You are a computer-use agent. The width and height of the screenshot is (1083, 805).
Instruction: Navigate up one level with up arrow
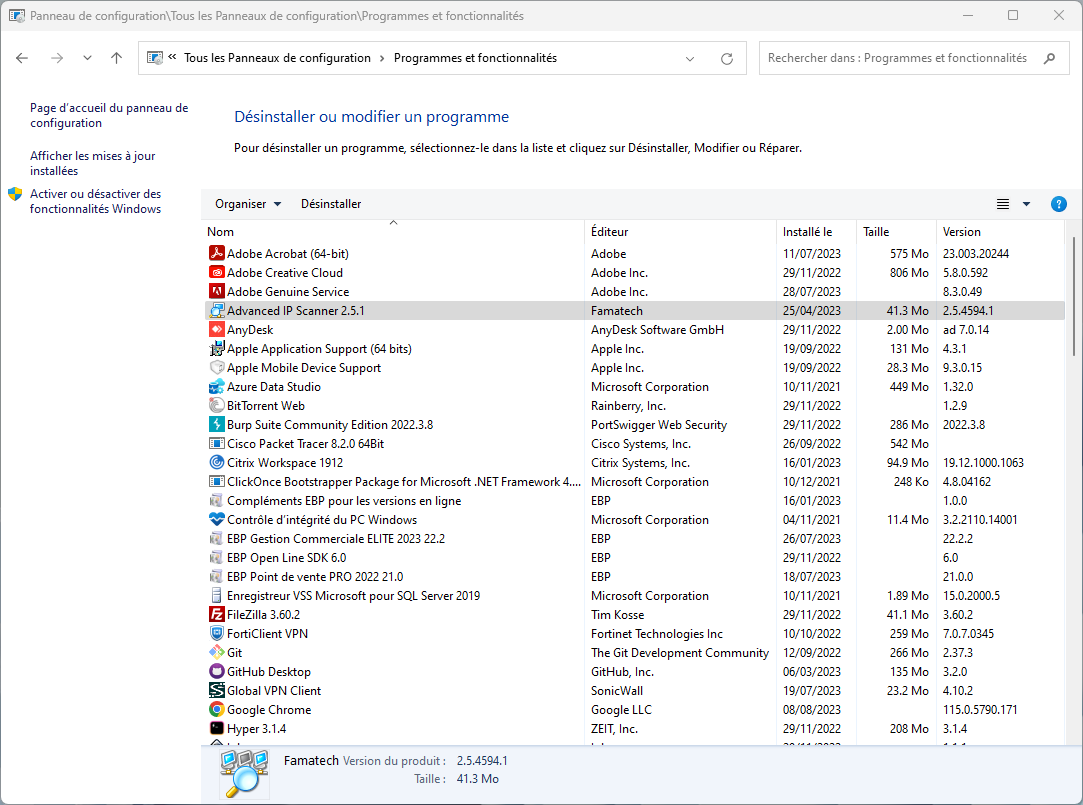click(116, 59)
